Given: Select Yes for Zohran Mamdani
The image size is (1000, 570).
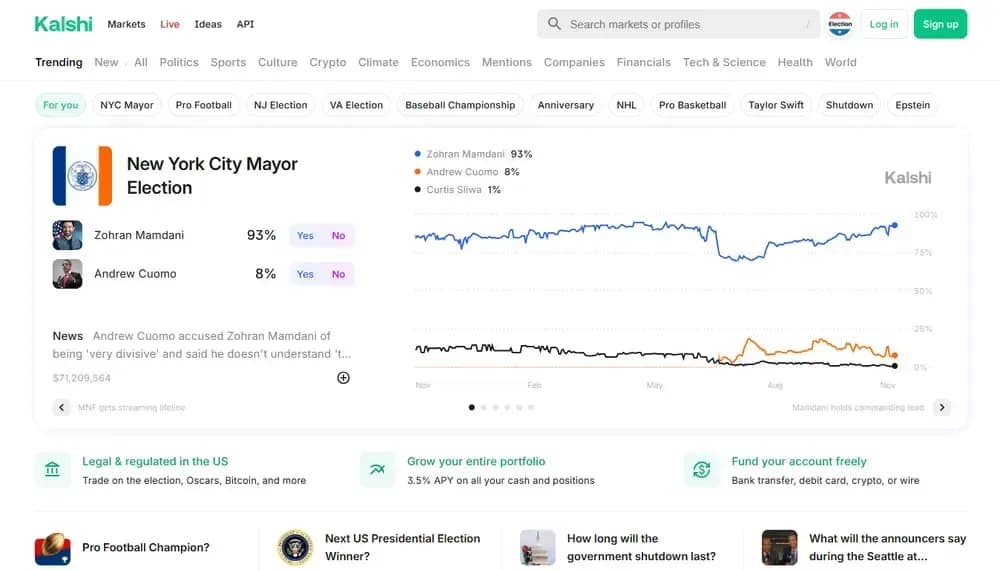Looking at the screenshot, I should click(305, 235).
